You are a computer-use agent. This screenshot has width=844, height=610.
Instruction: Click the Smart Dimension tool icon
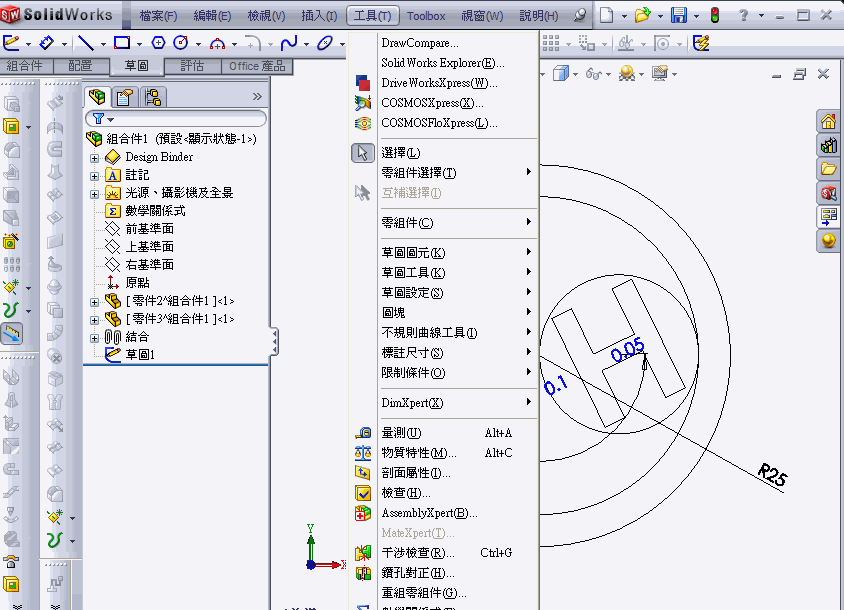tap(46, 43)
